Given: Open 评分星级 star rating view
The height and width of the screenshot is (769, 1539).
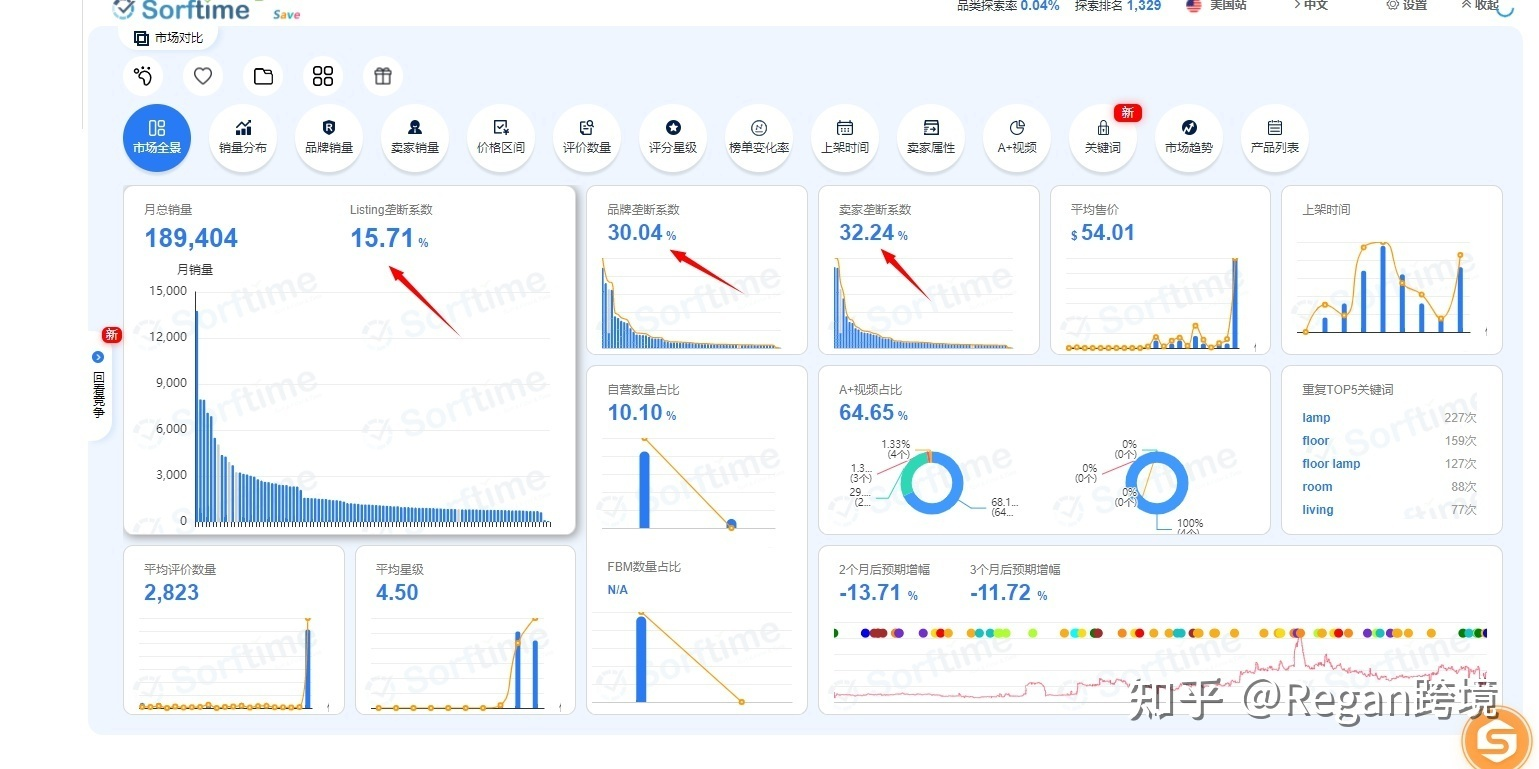Looking at the screenshot, I should pyautogui.click(x=673, y=137).
